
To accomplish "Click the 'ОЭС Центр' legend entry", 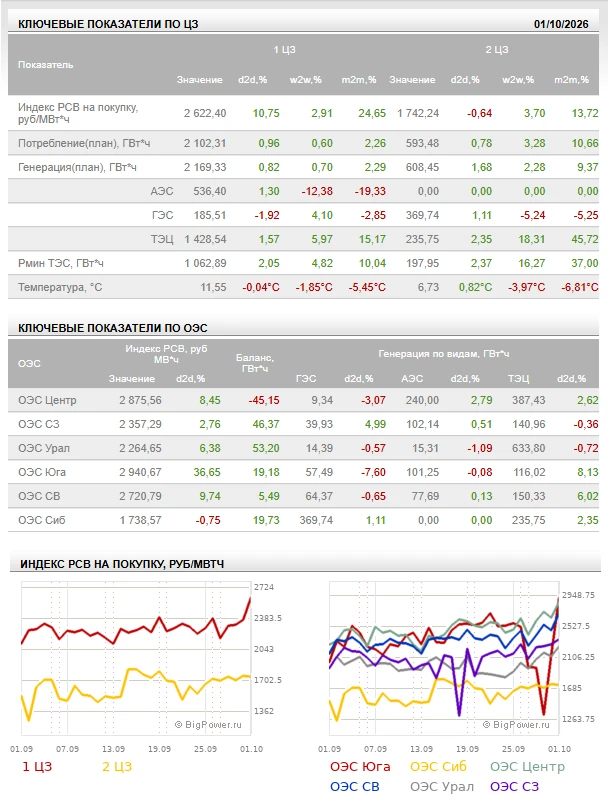I will (x=527, y=767).
